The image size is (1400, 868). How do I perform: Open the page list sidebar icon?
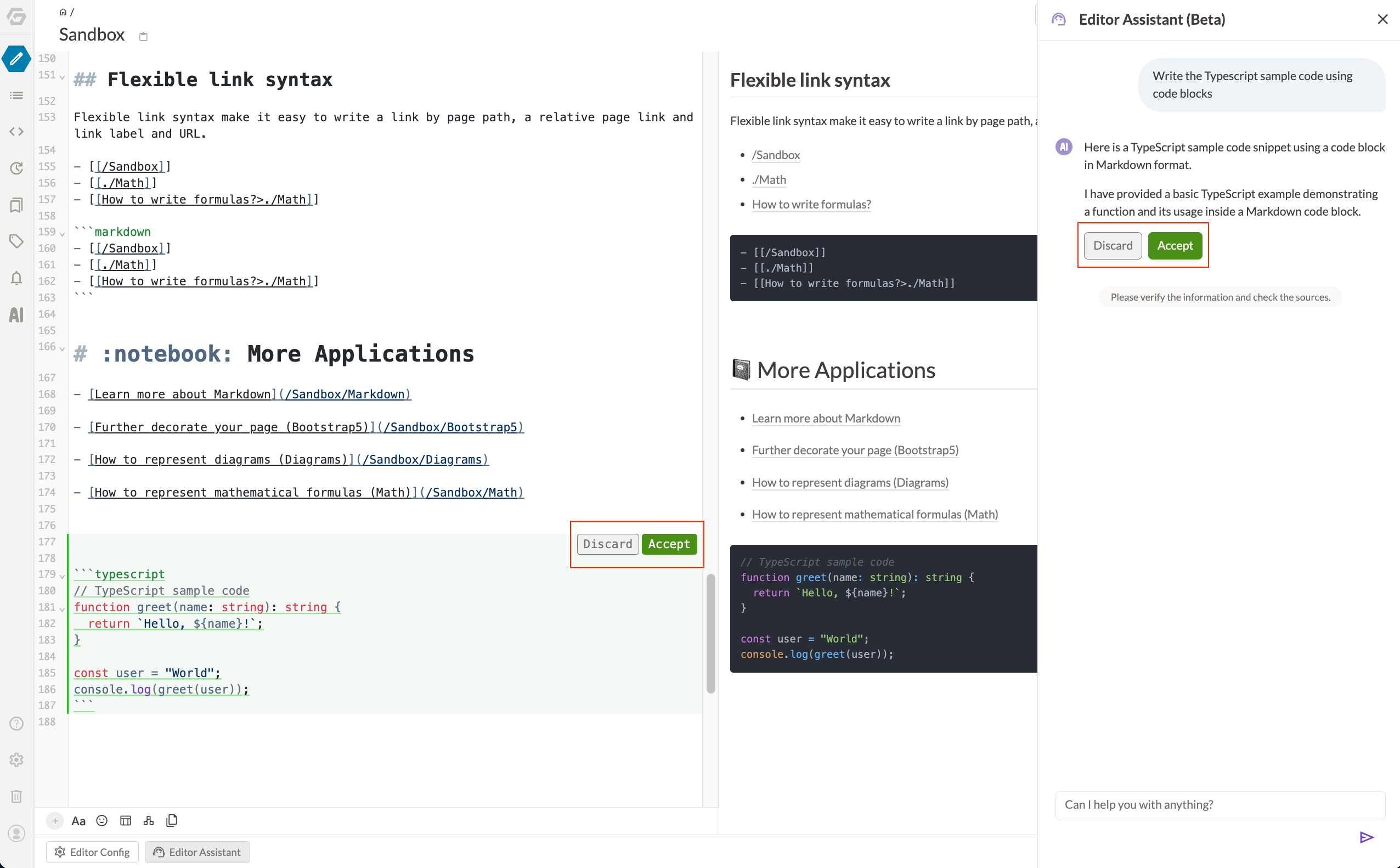16,95
